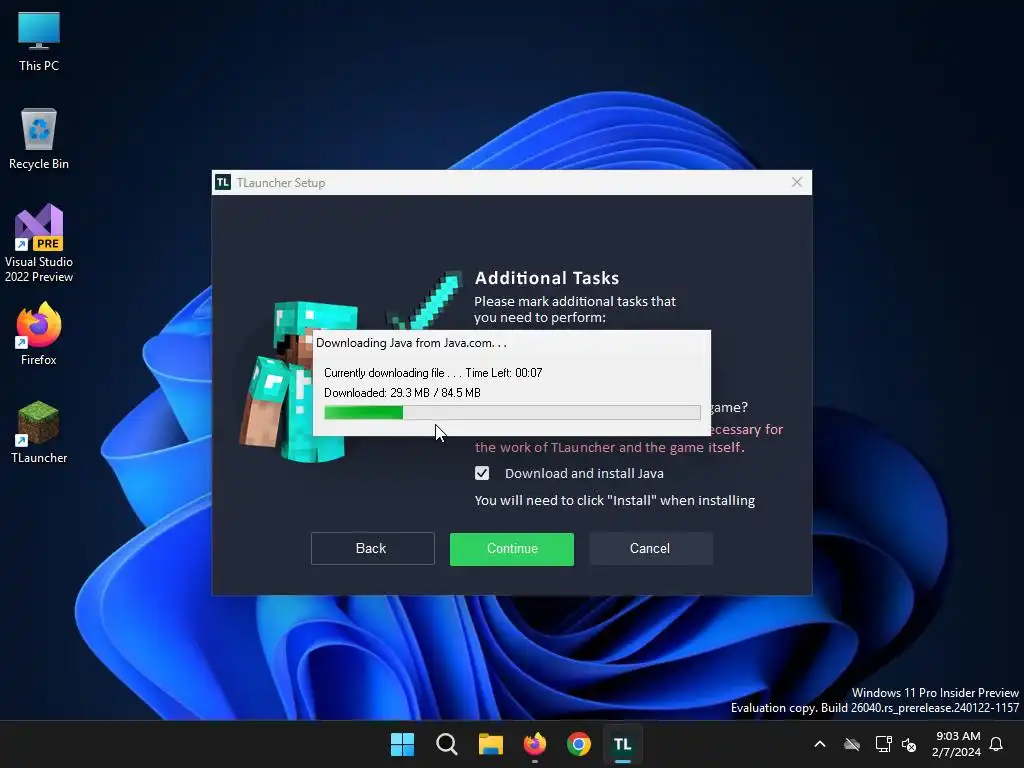1024x768 pixels.
Task: Close the TLauncher Setup window
Action: 797,182
